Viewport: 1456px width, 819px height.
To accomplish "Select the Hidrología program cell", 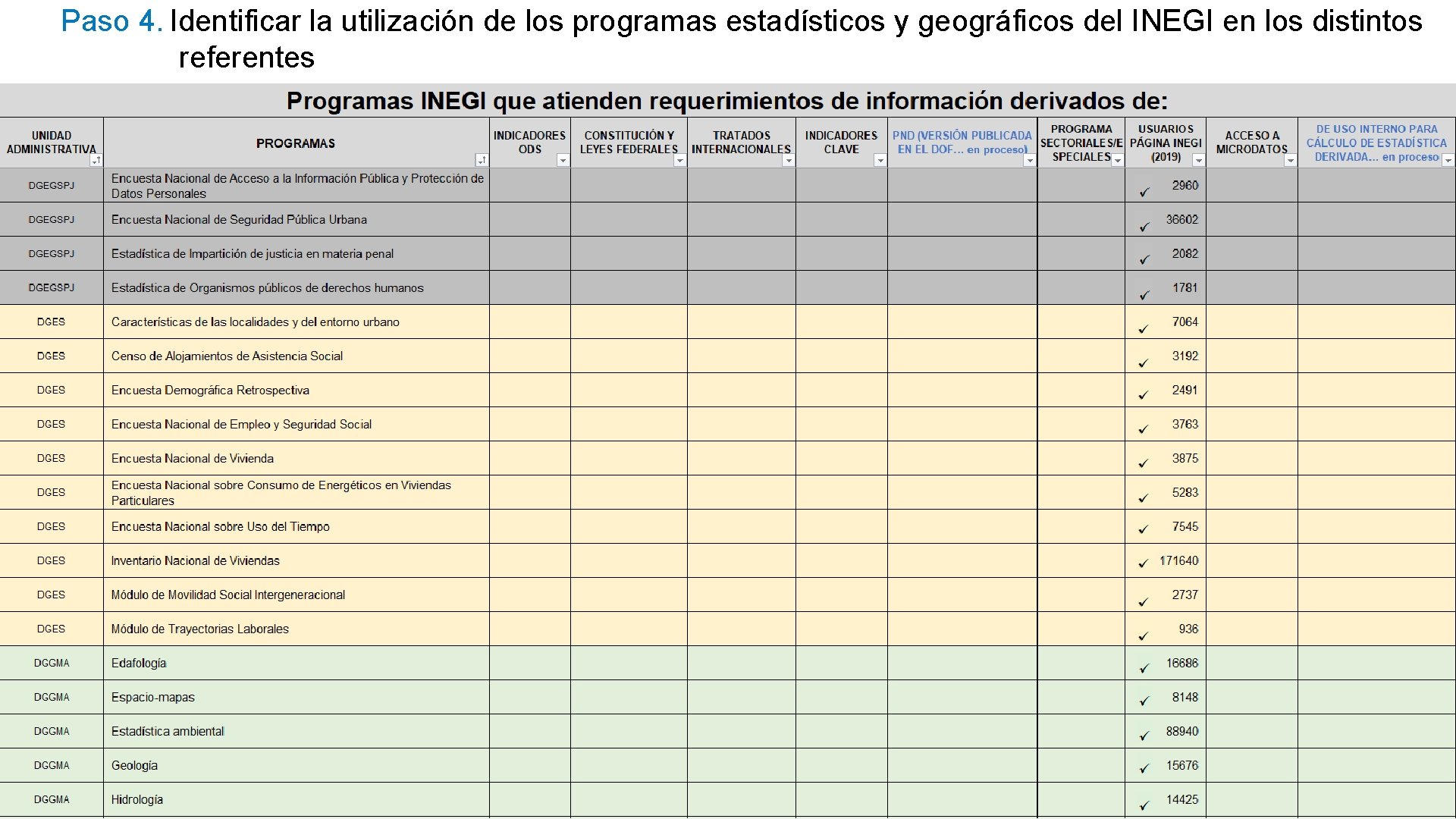I will (296, 799).
